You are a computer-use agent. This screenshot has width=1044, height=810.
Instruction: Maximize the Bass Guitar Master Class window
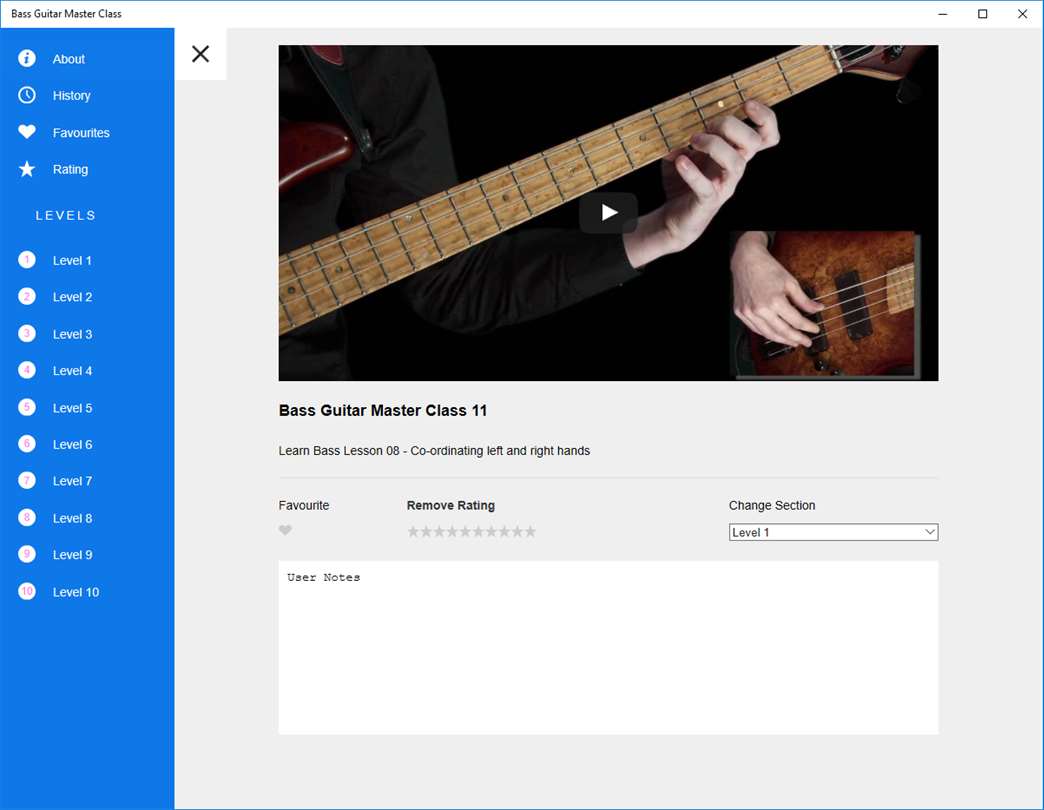(982, 13)
